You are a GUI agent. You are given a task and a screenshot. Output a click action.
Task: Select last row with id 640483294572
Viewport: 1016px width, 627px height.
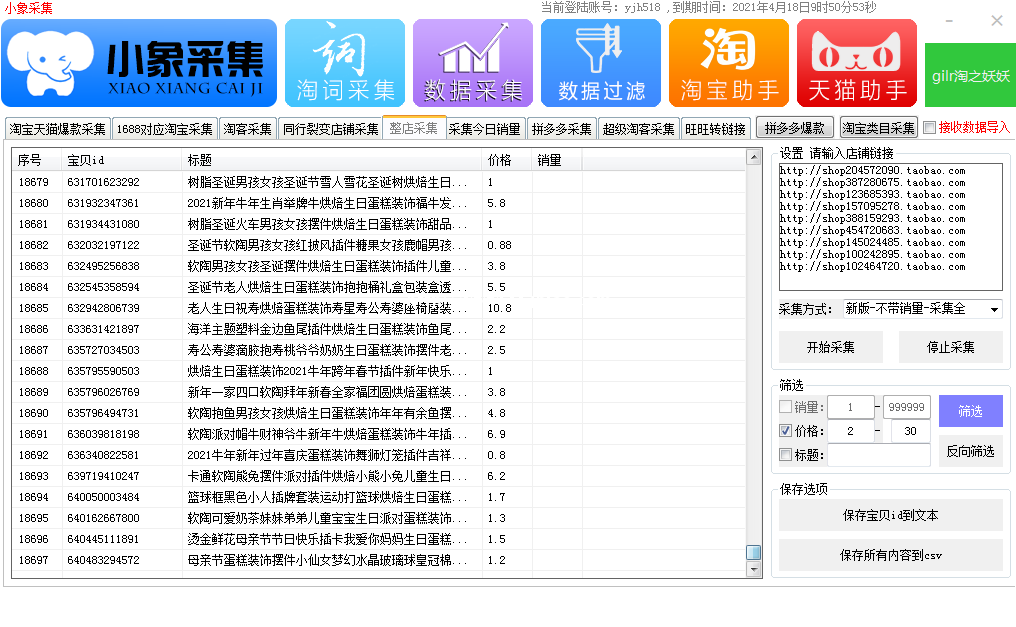[x=378, y=560]
